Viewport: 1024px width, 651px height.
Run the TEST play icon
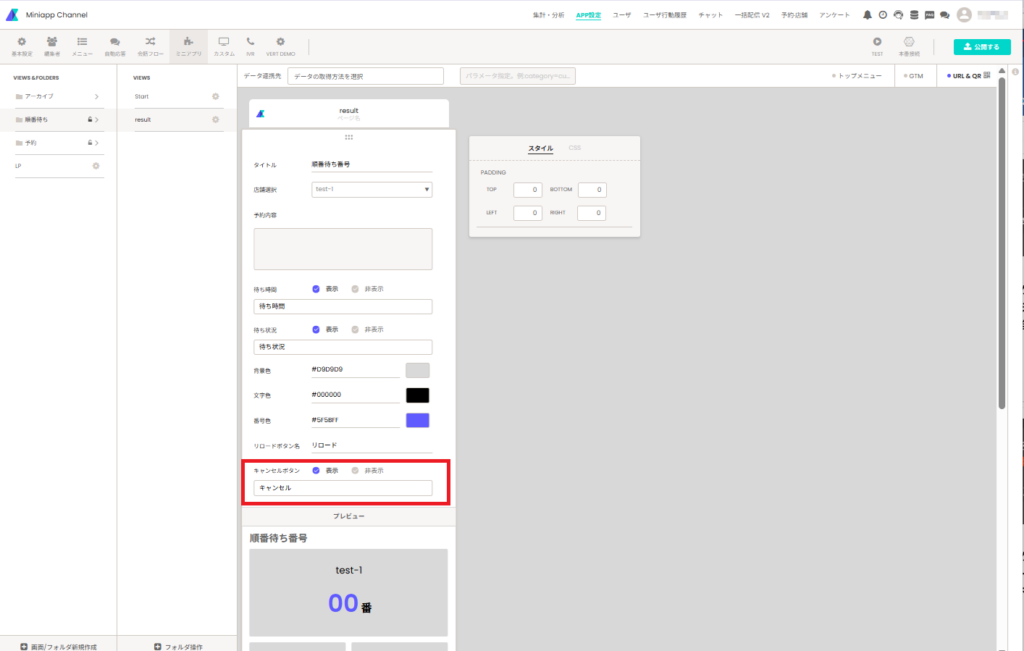(877, 42)
